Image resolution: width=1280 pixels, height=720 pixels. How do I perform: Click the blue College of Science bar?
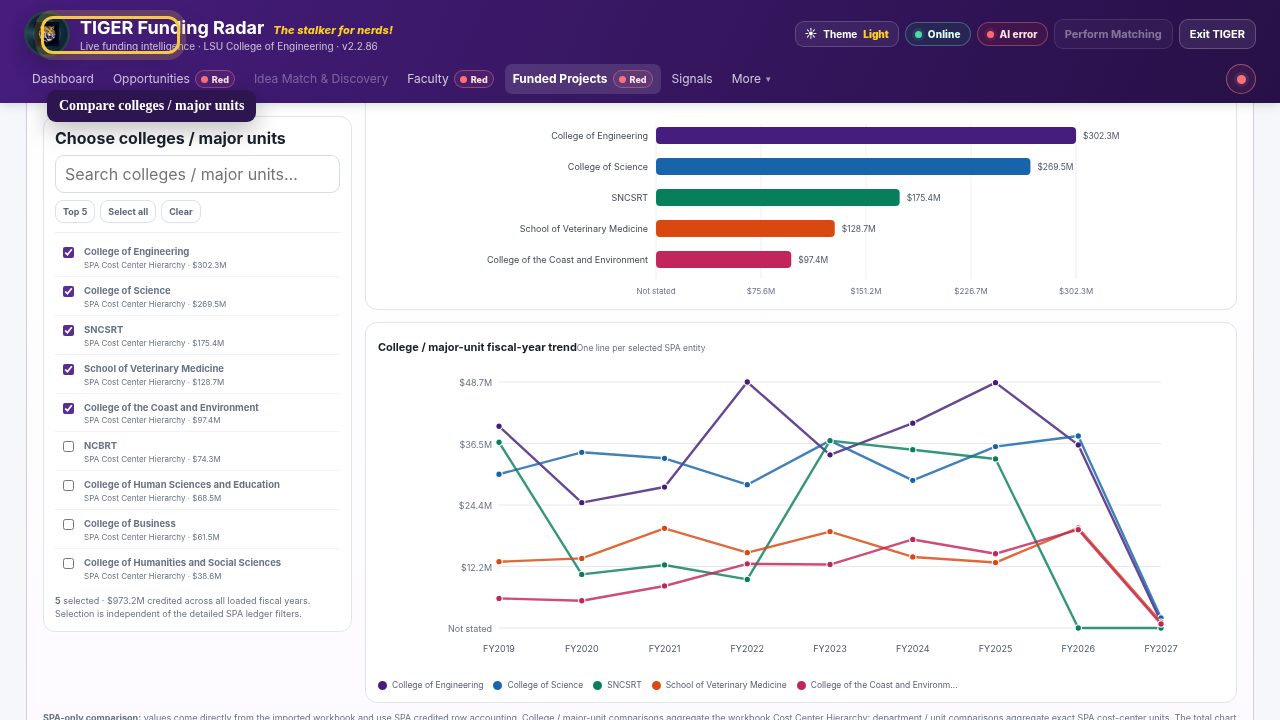click(x=843, y=167)
